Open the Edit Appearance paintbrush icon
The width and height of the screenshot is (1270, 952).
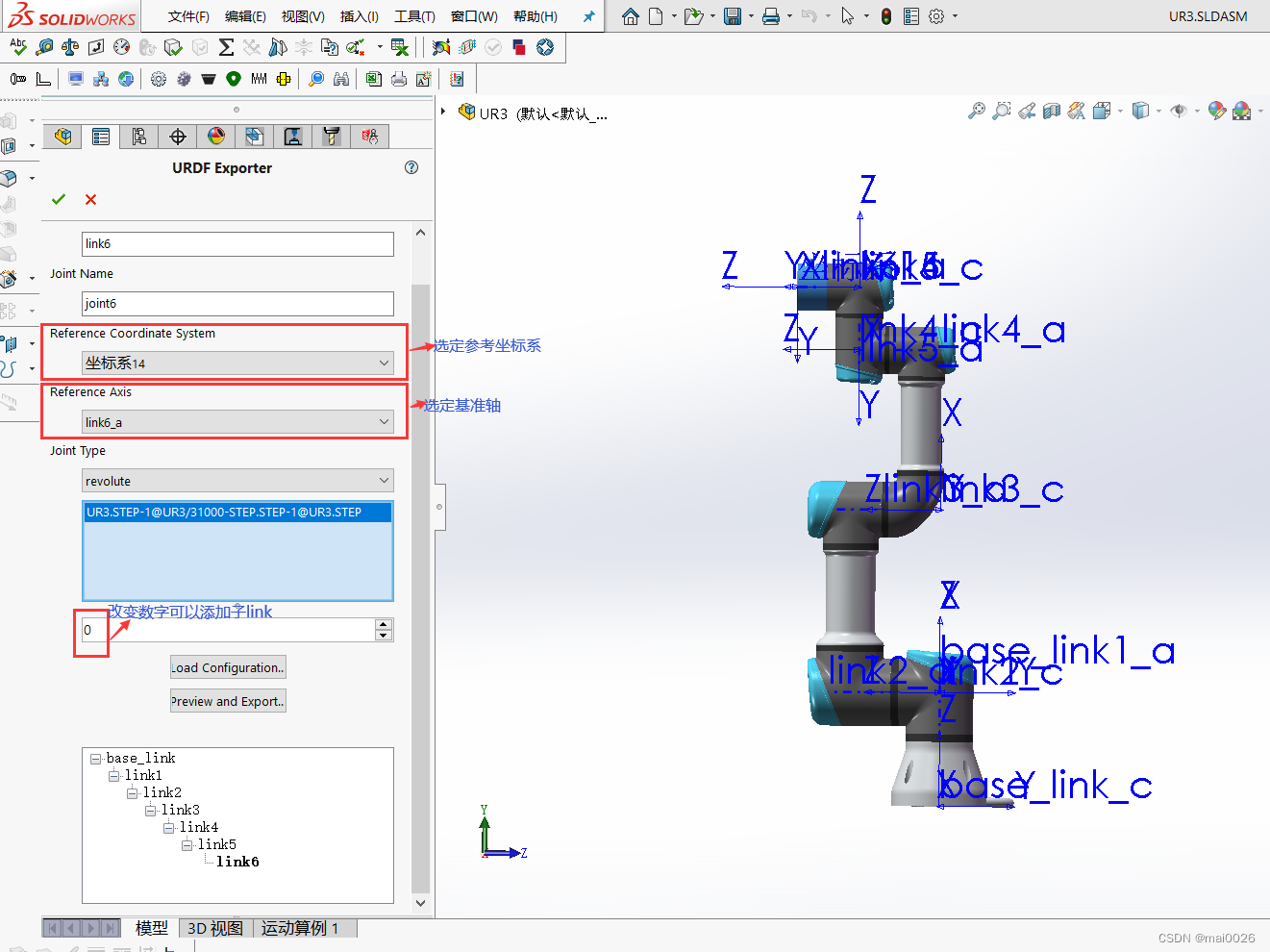click(1216, 112)
